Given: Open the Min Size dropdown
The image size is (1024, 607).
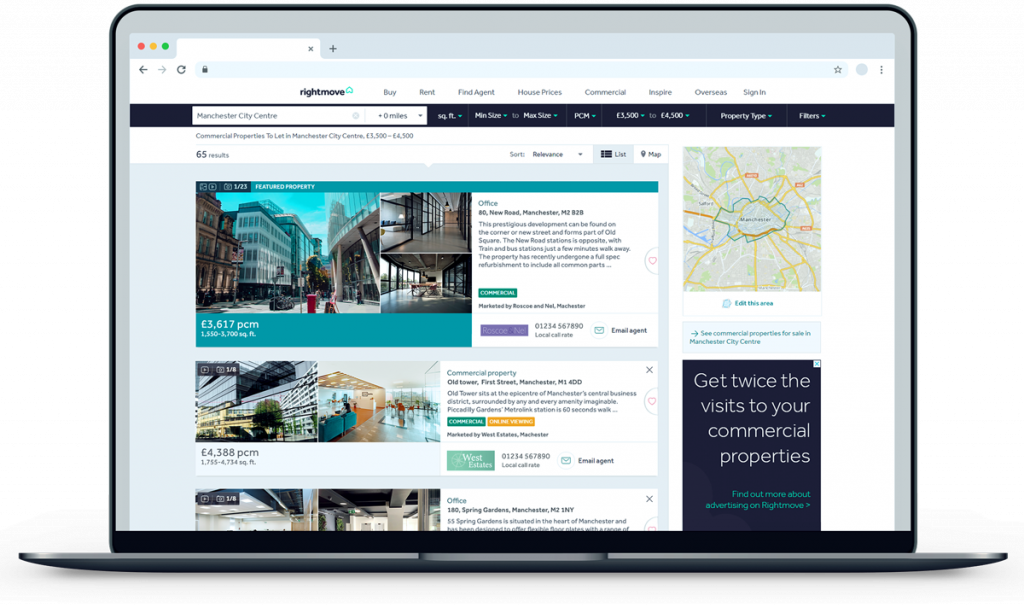Looking at the screenshot, I should (x=487, y=115).
